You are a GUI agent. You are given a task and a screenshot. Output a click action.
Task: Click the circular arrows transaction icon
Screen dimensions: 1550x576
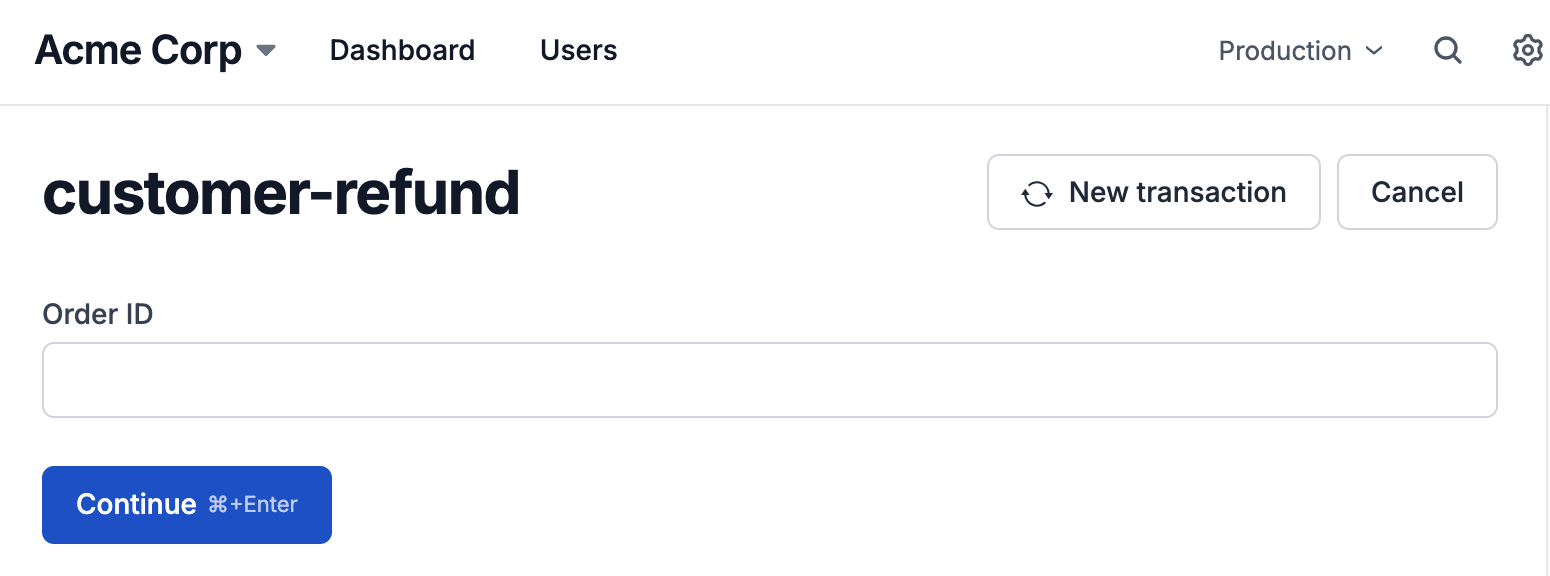point(1036,192)
